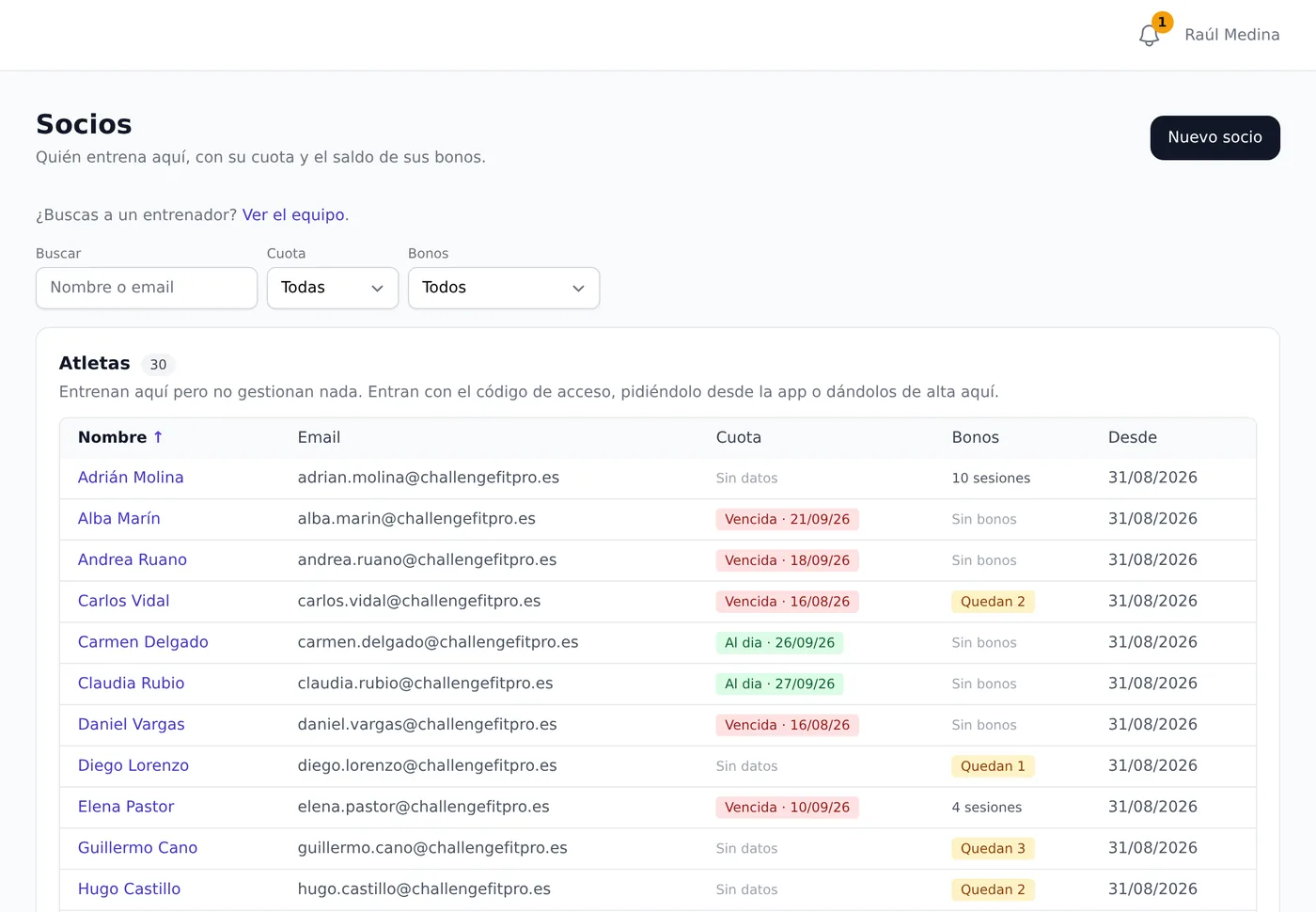
Task: Click the diego.lorenzo@challengefitpro.es email
Action: click(428, 765)
